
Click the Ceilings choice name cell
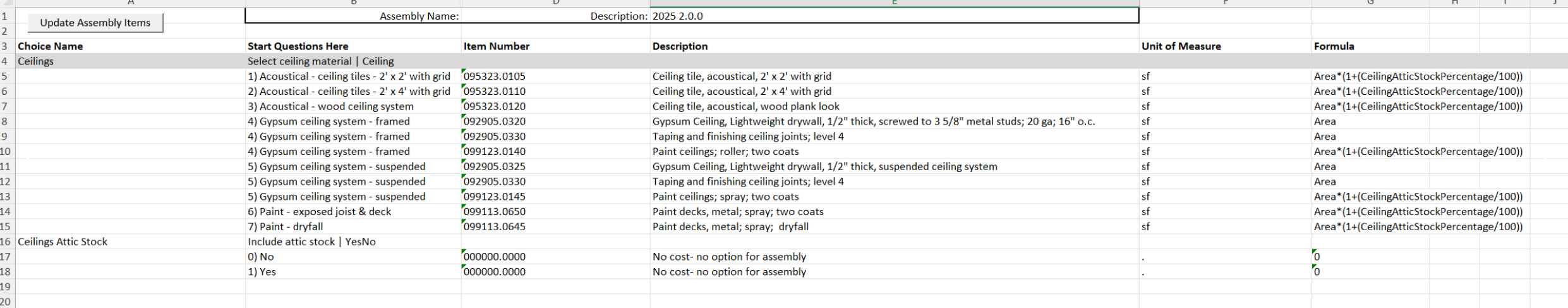(x=36, y=61)
